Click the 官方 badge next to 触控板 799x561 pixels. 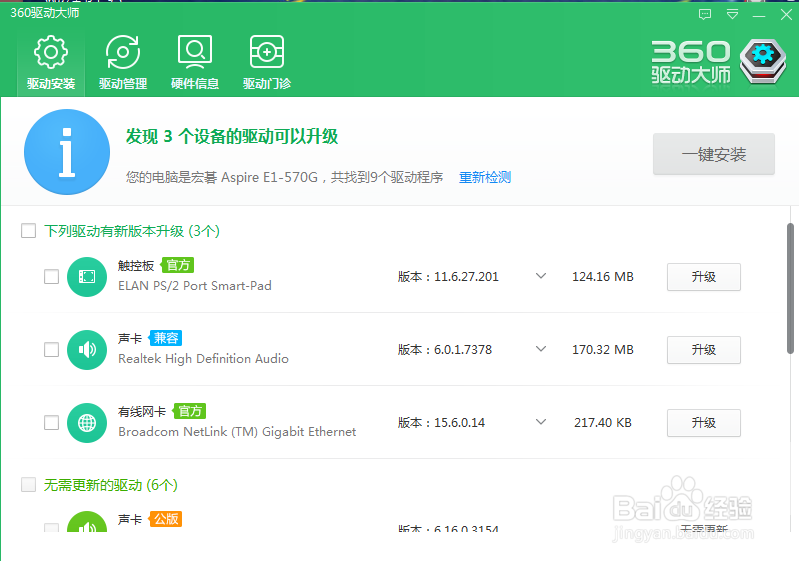177,265
